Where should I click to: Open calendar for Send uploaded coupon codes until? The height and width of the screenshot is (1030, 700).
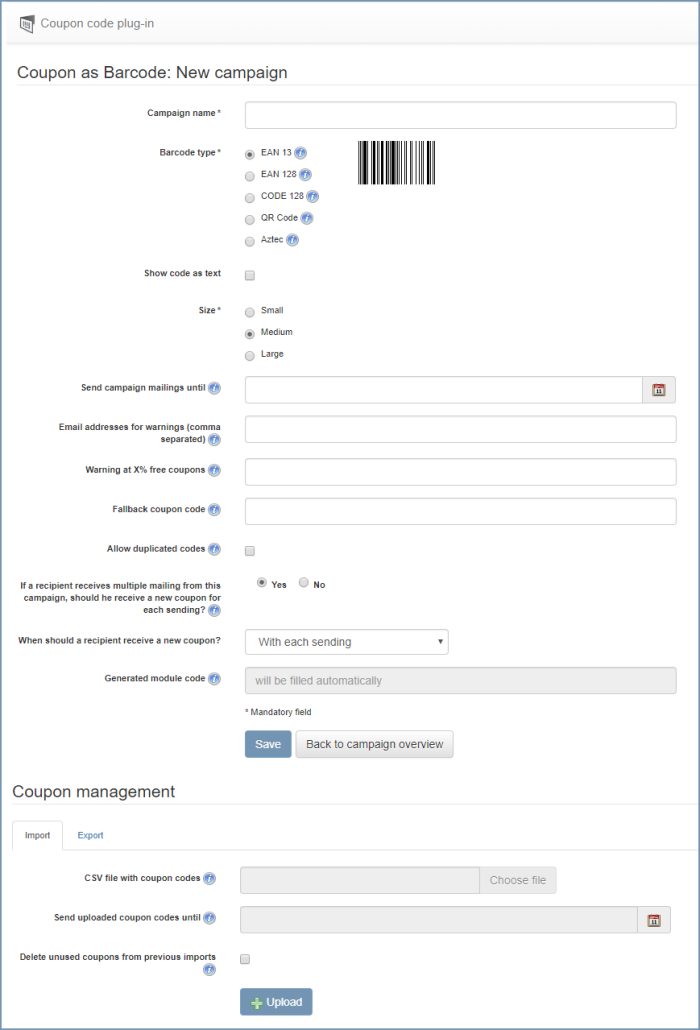click(654, 920)
